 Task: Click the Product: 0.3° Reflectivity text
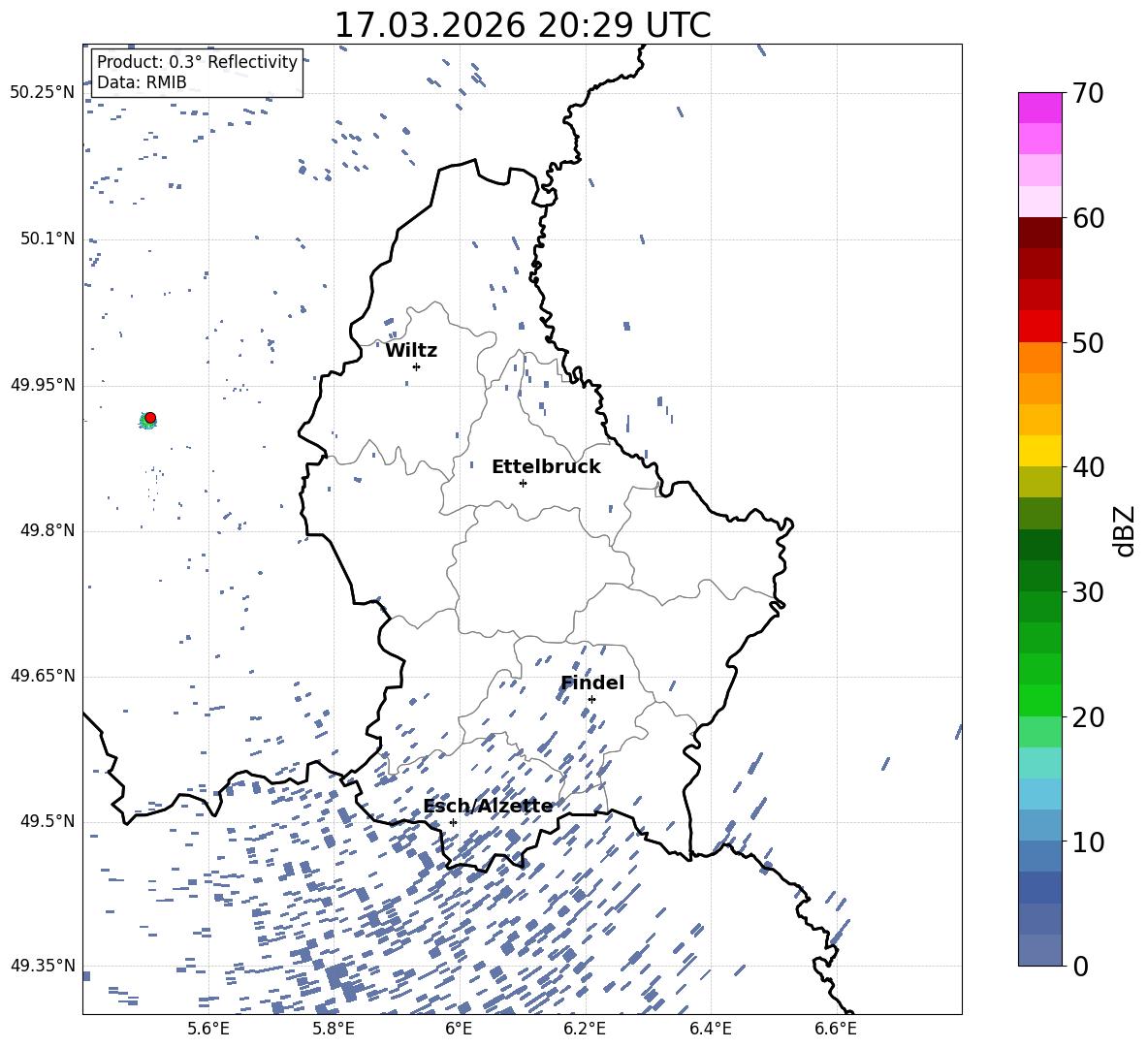[197, 62]
